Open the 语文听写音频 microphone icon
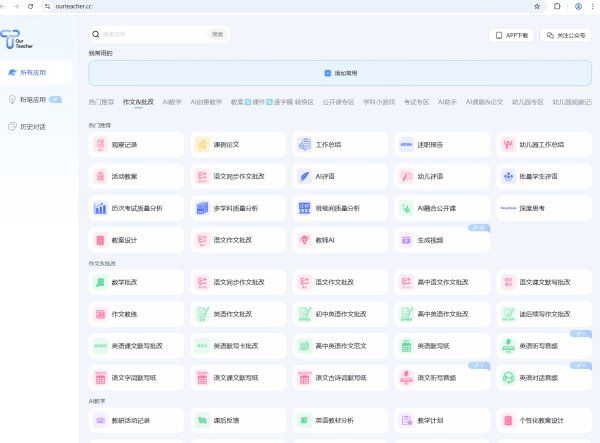The width and height of the screenshot is (600, 443). [406, 378]
